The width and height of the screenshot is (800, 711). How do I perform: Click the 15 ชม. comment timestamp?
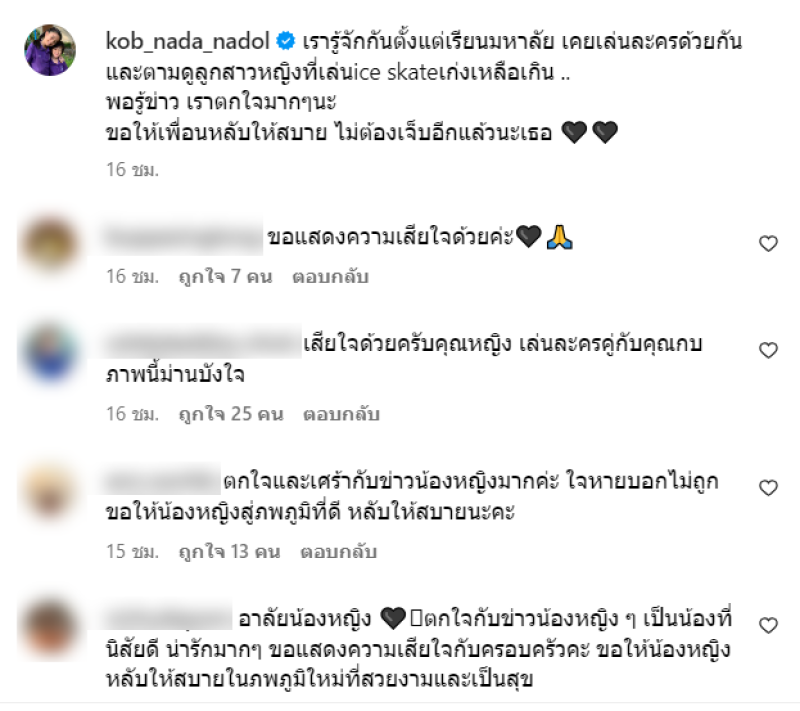click(133, 551)
